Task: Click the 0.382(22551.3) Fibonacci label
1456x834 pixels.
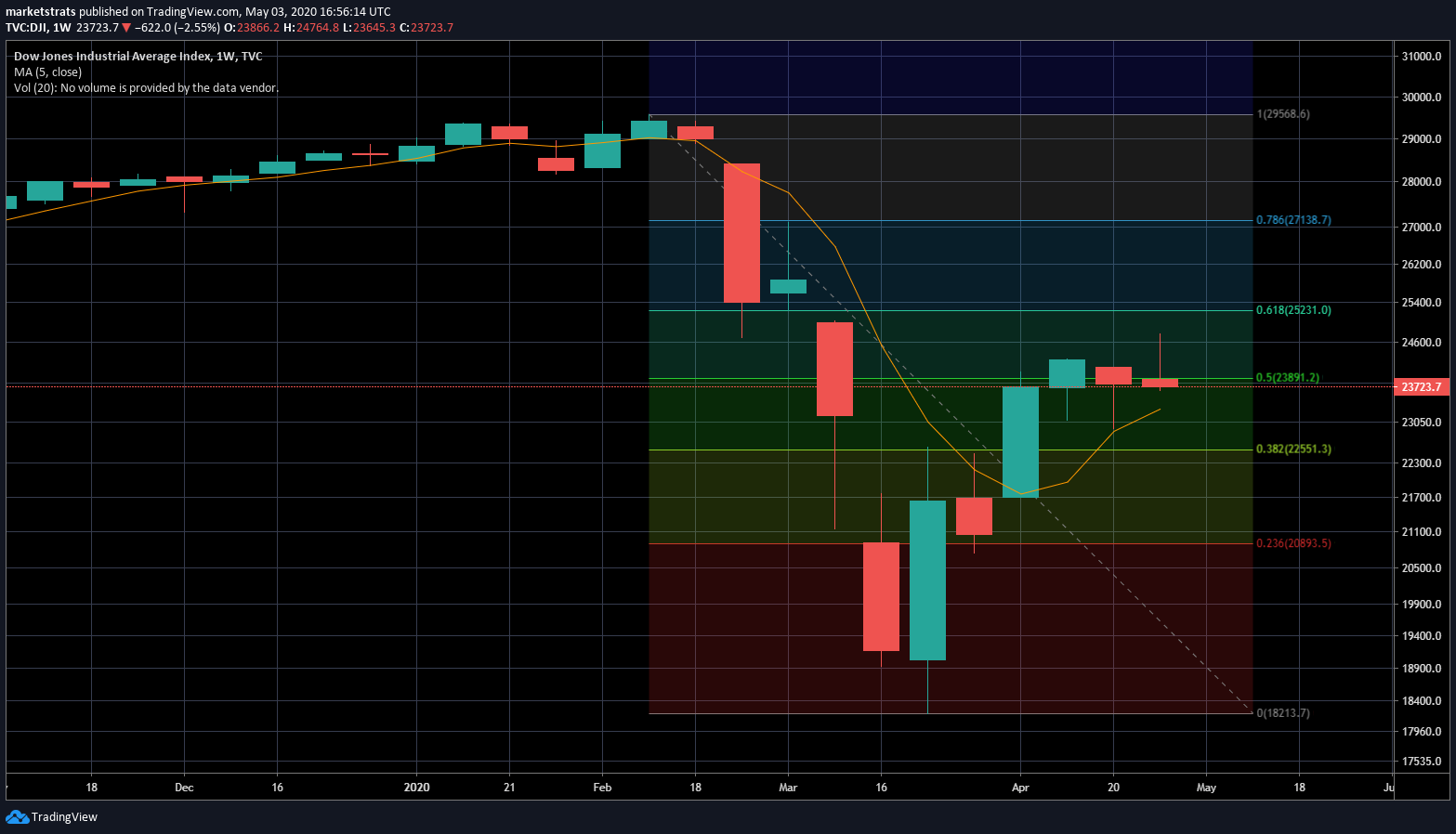Action: tap(1293, 449)
